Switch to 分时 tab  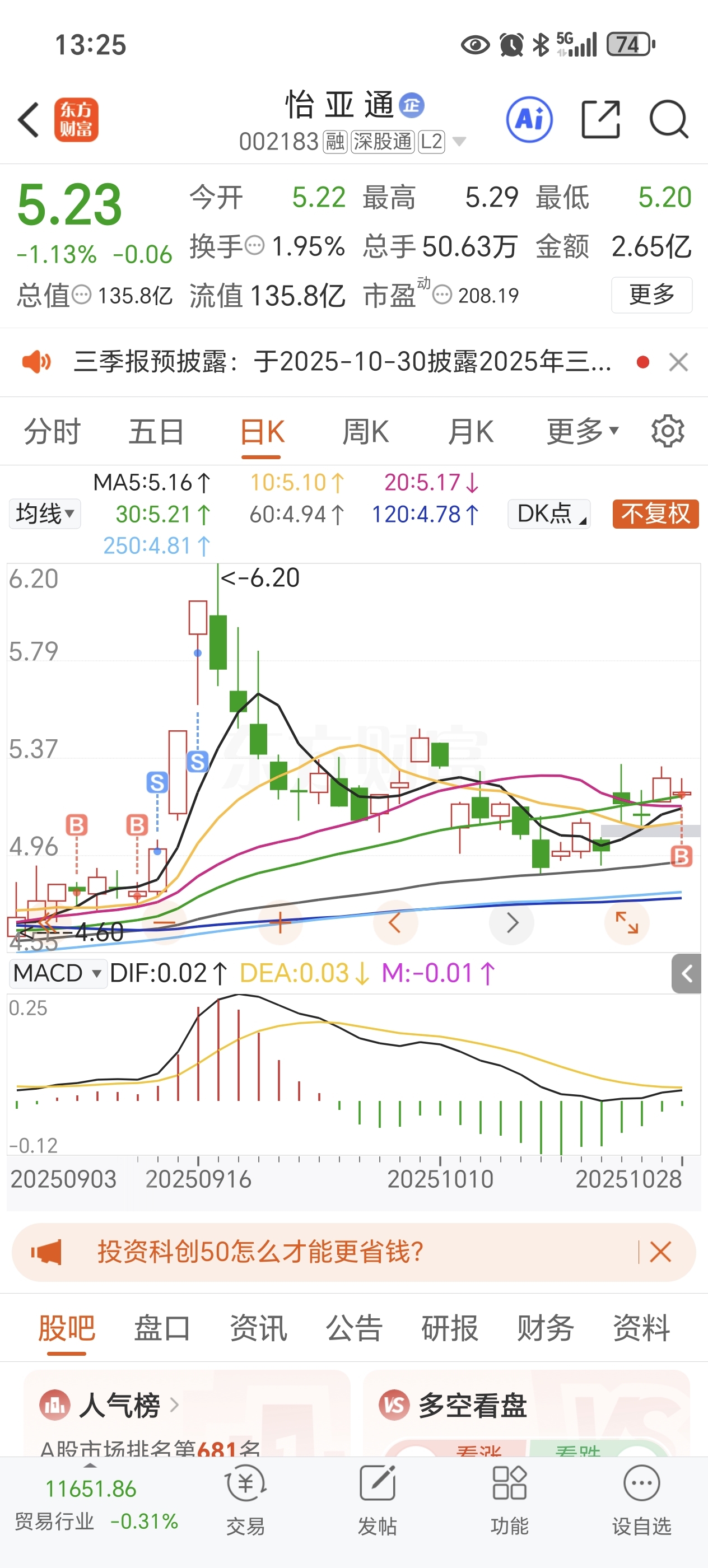tap(52, 432)
